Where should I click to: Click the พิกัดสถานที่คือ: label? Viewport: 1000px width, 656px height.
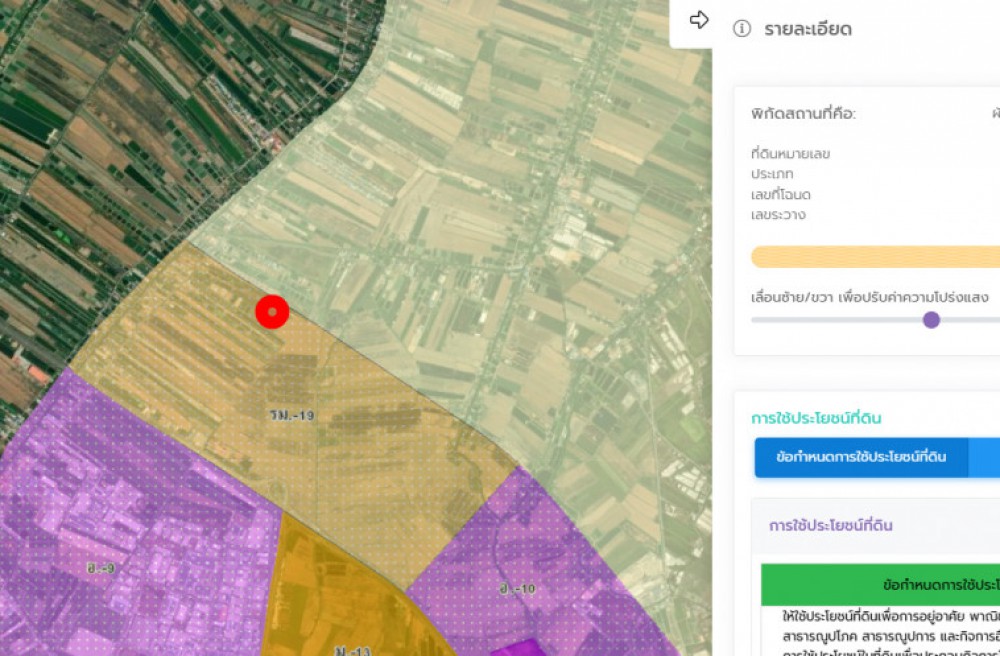[804, 114]
